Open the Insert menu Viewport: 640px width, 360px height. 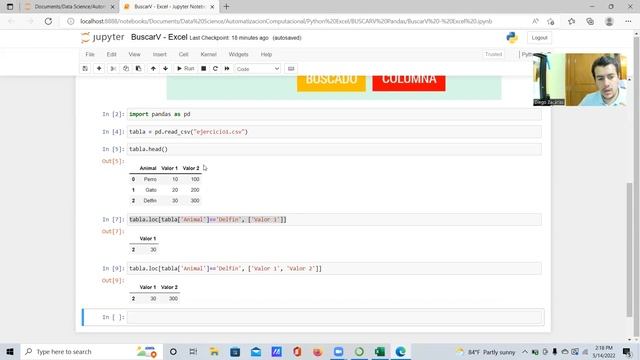[160, 54]
